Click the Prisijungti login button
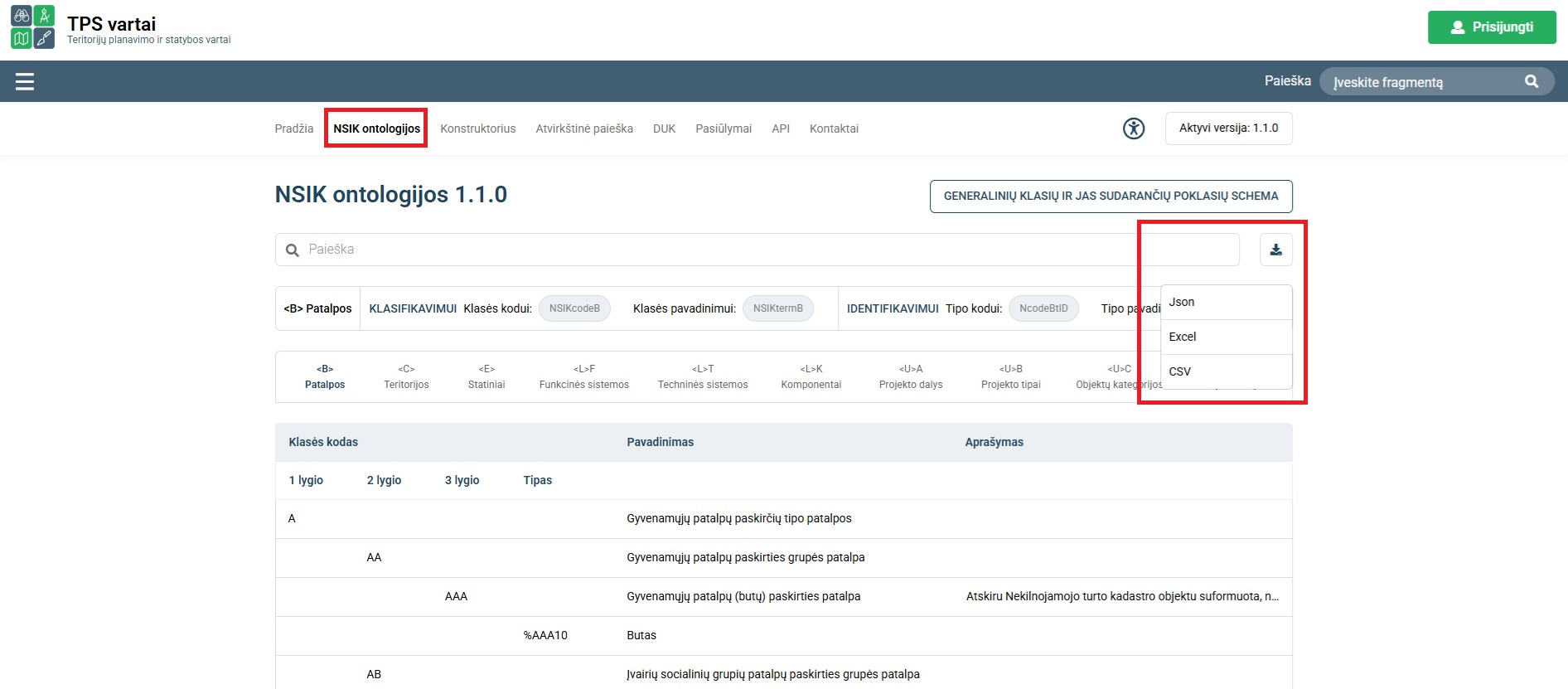The height and width of the screenshot is (689, 1568). click(x=1492, y=27)
